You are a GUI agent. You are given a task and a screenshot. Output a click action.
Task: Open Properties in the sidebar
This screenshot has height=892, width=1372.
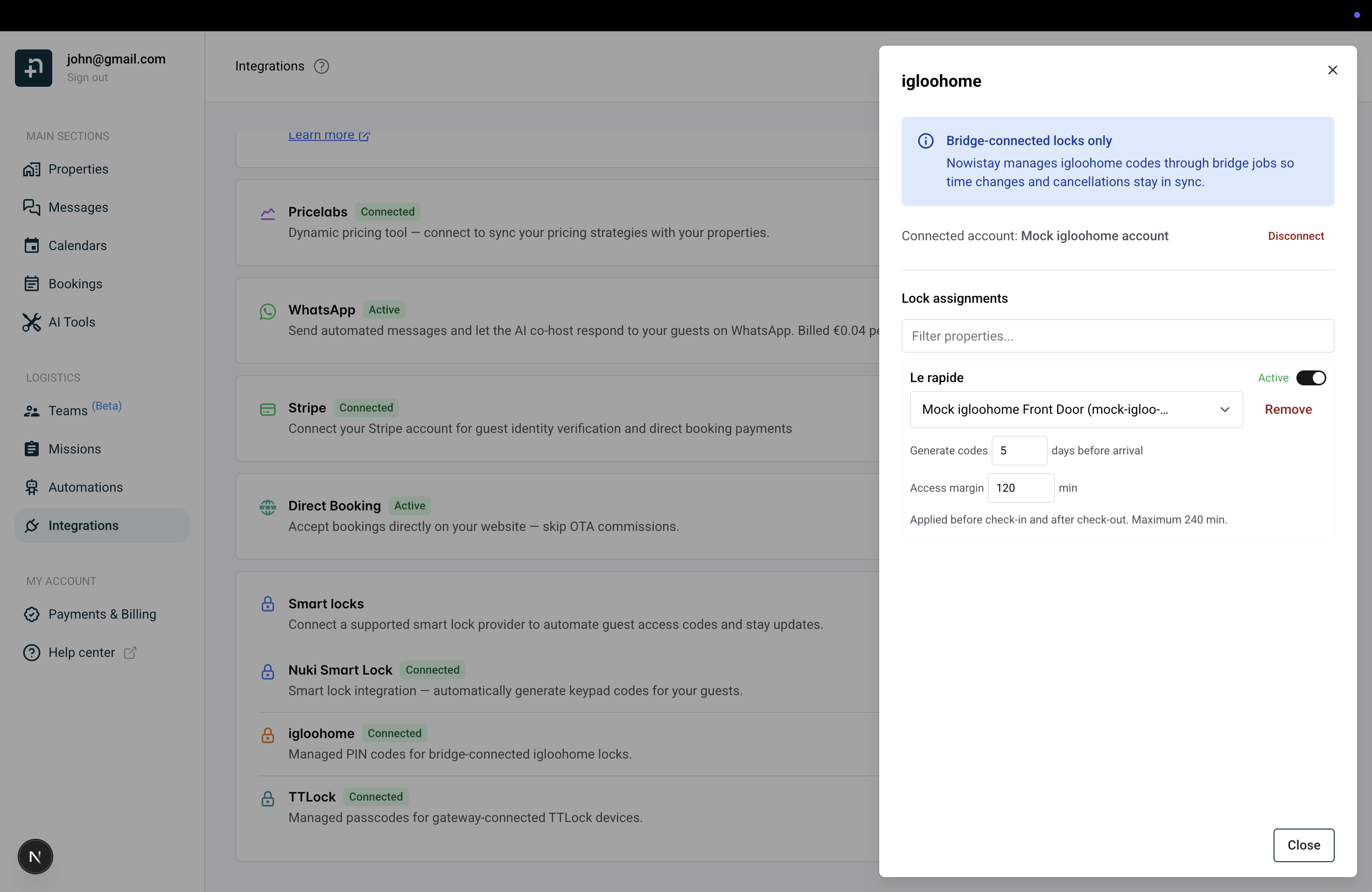pyautogui.click(x=78, y=169)
